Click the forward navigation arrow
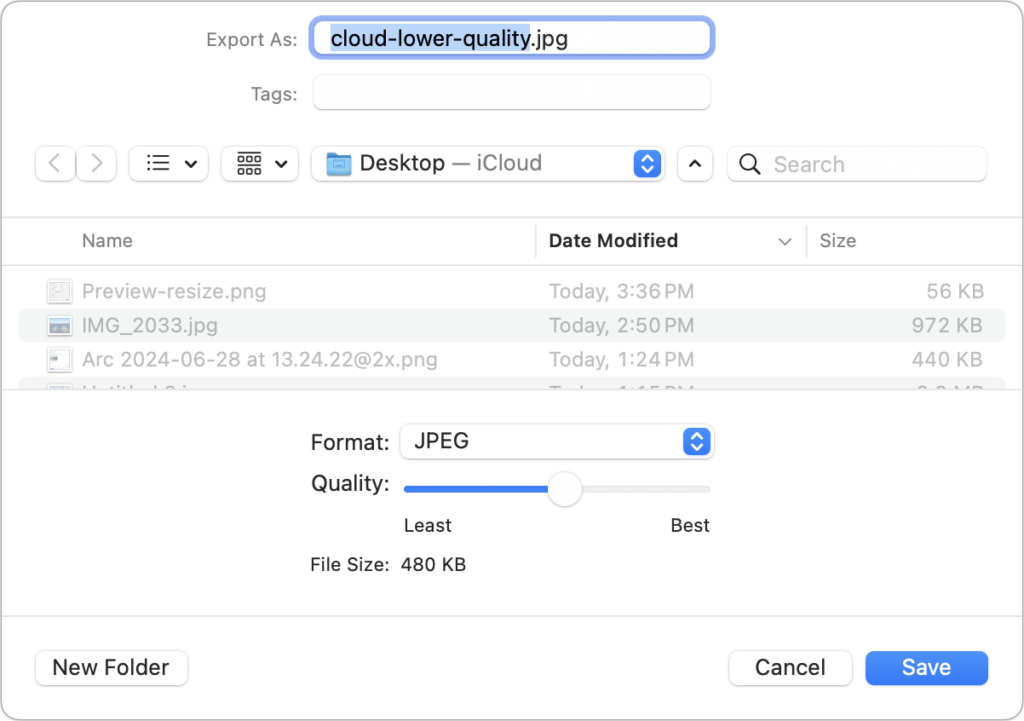The height and width of the screenshot is (721, 1024). (x=96, y=163)
